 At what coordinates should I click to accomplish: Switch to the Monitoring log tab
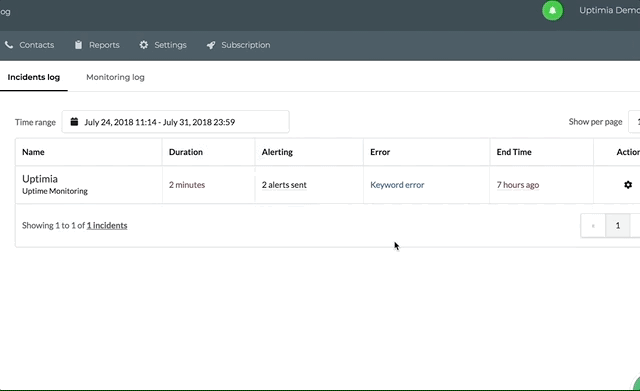pos(116,77)
